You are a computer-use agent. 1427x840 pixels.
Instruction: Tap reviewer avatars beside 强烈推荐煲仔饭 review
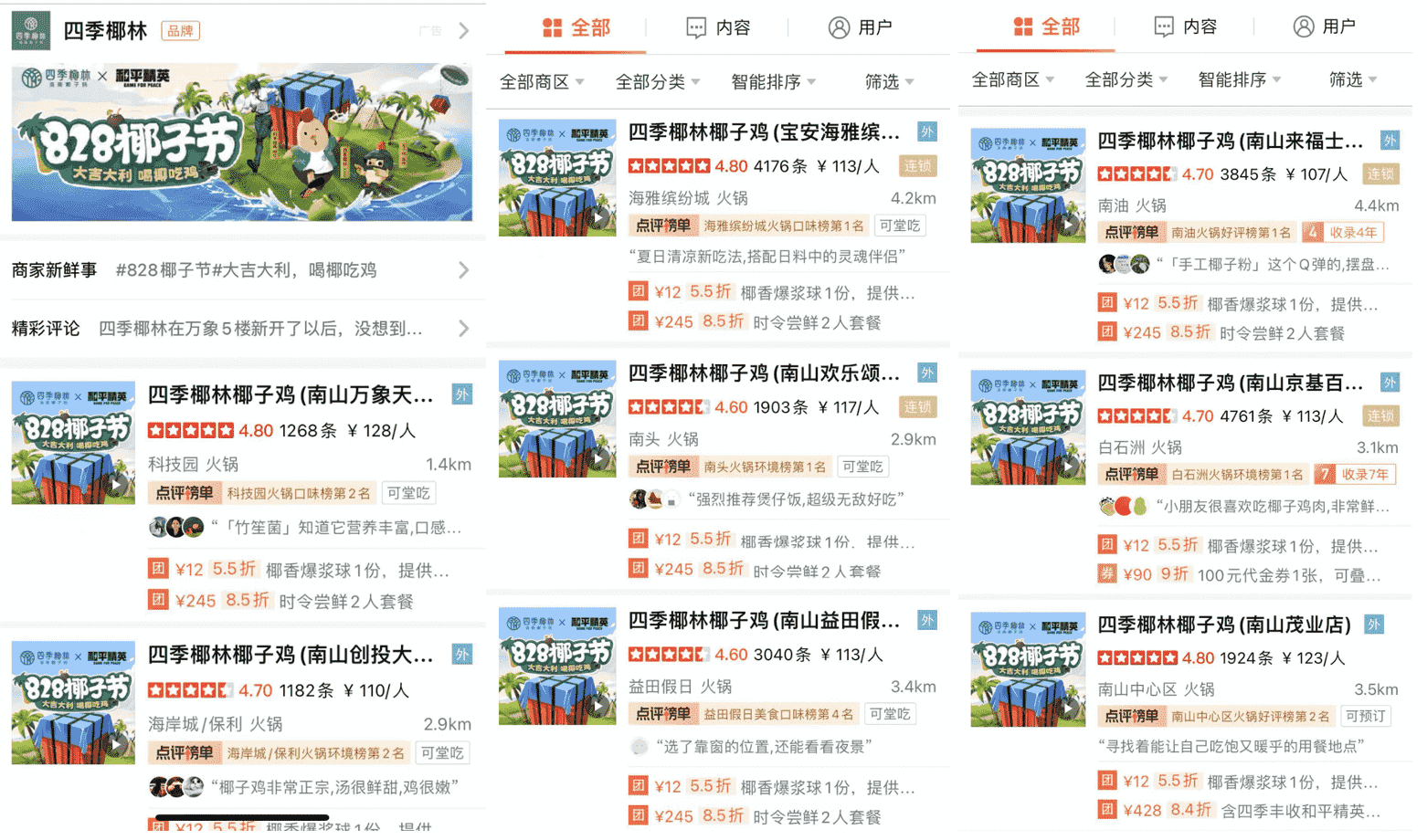(x=655, y=499)
